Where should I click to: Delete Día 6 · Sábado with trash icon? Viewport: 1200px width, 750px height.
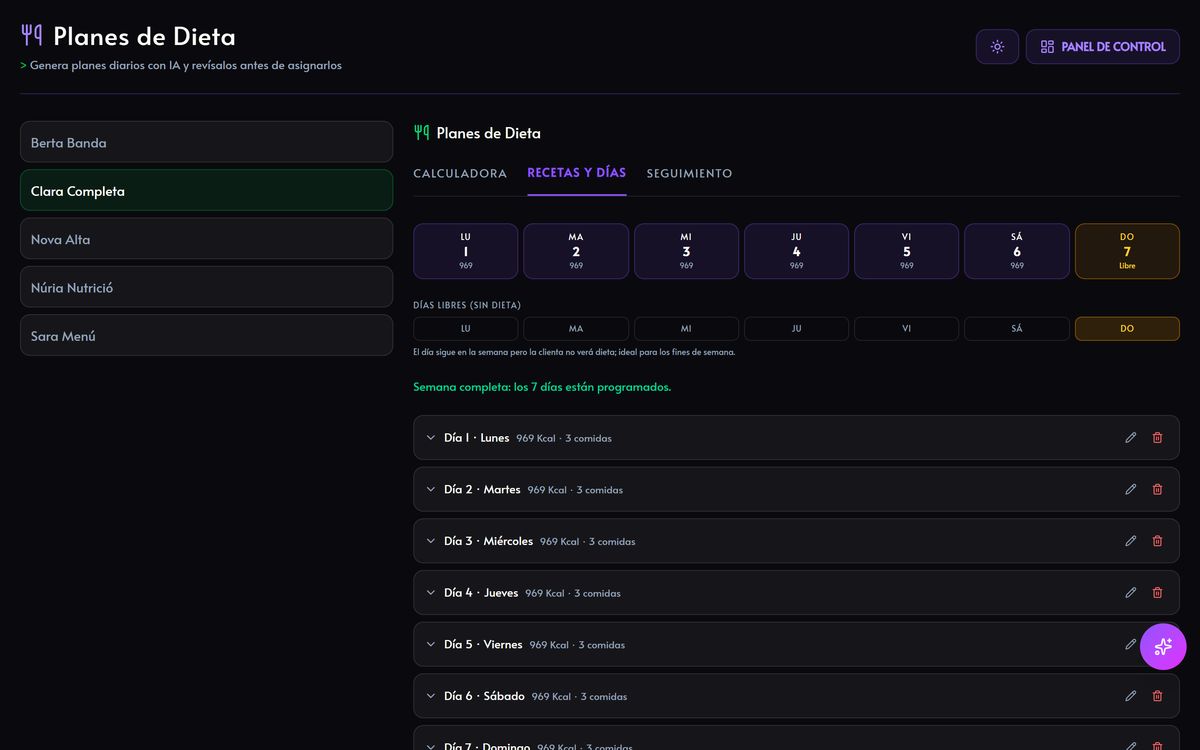[x=1157, y=696]
